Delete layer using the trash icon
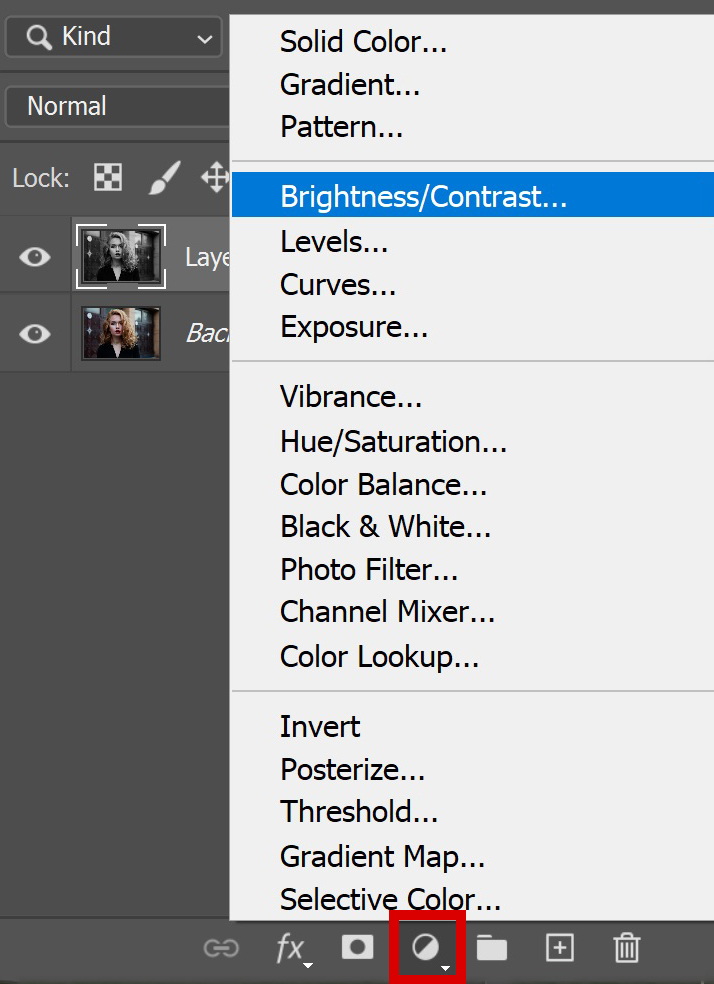Viewport: 714px width, 984px height. coord(627,947)
